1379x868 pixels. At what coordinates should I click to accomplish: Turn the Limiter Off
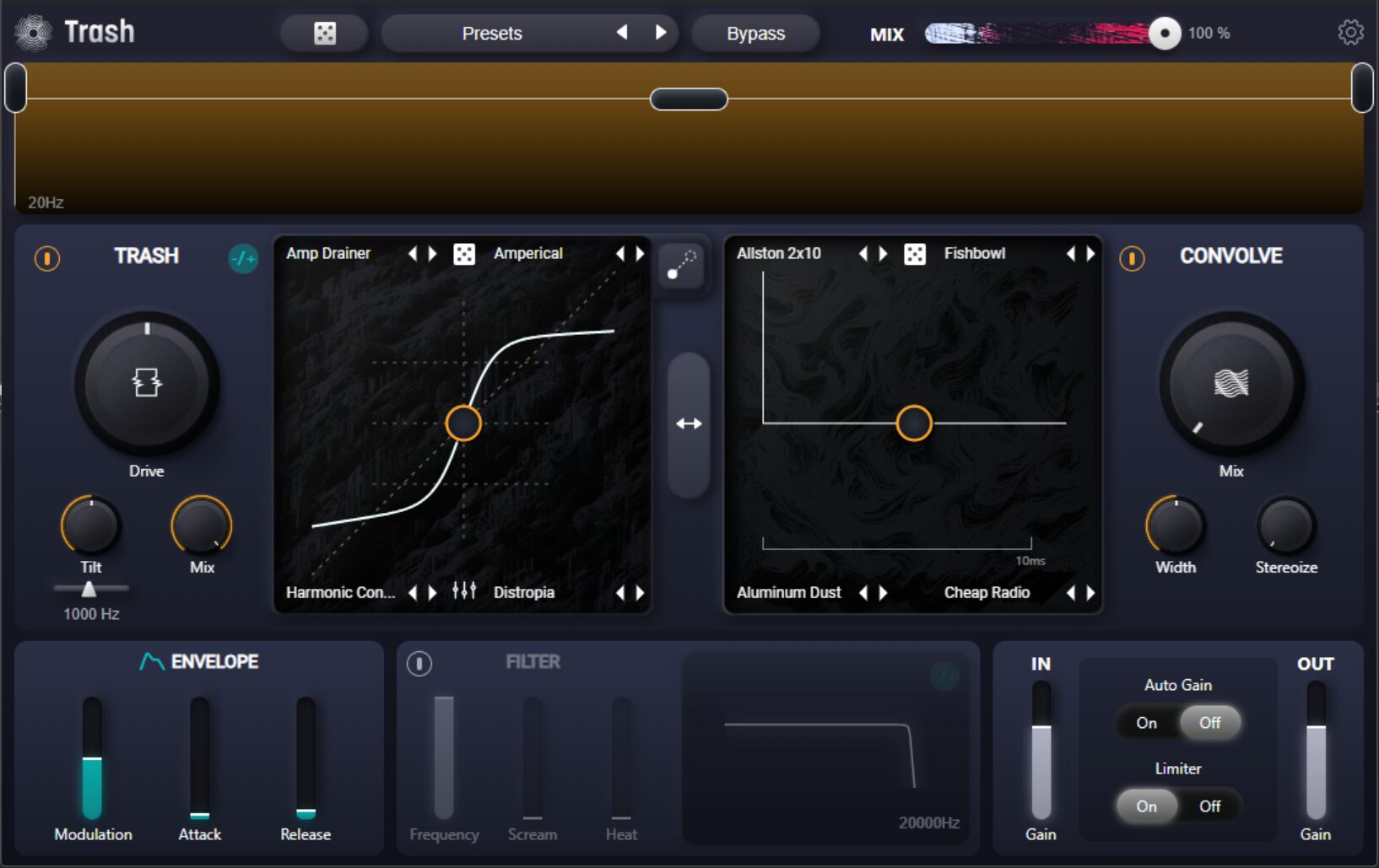pos(1210,806)
